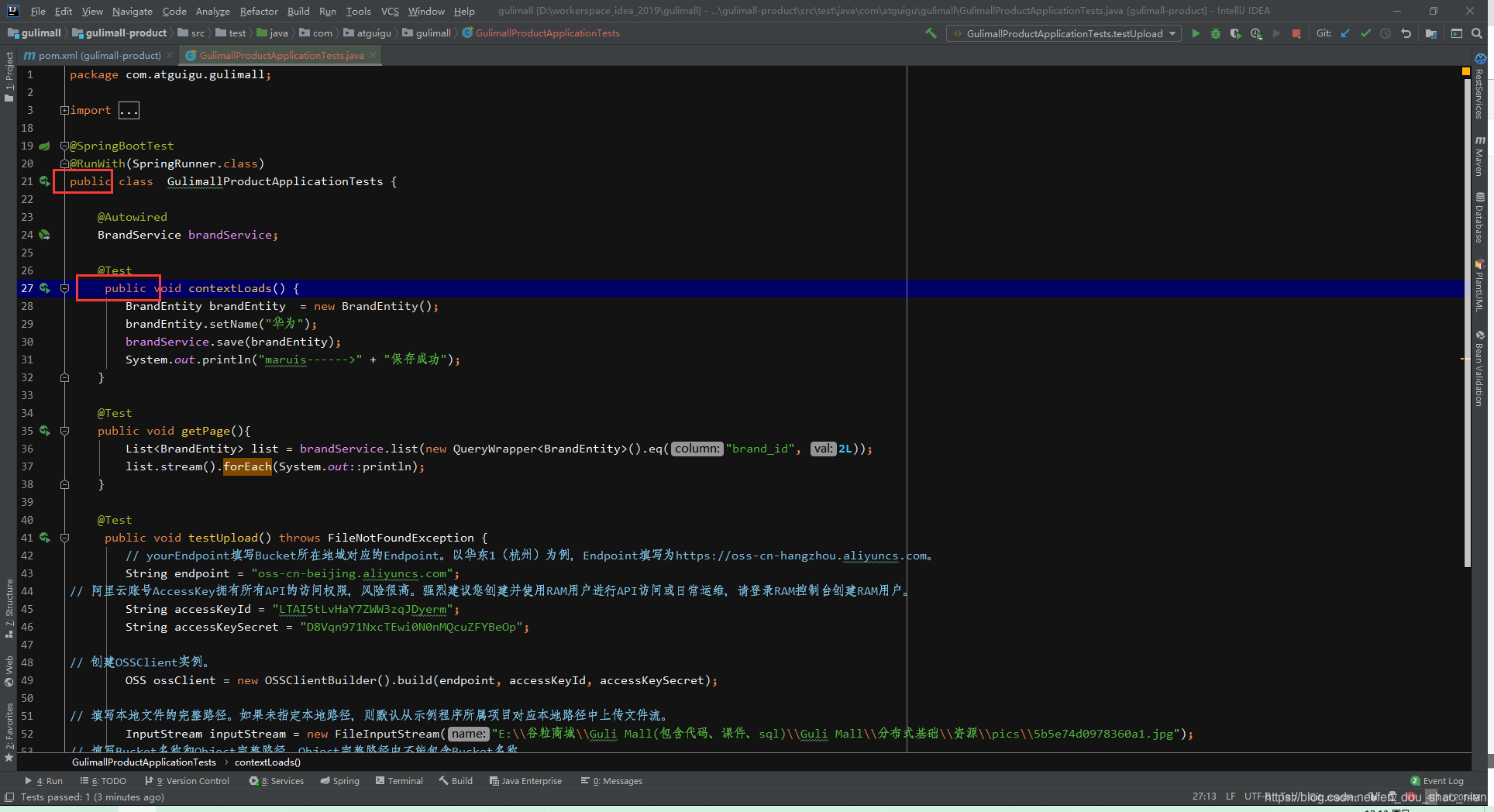Close the GulimallProductApplicationTests.java tab
1494x812 pixels.
tap(373, 55)
